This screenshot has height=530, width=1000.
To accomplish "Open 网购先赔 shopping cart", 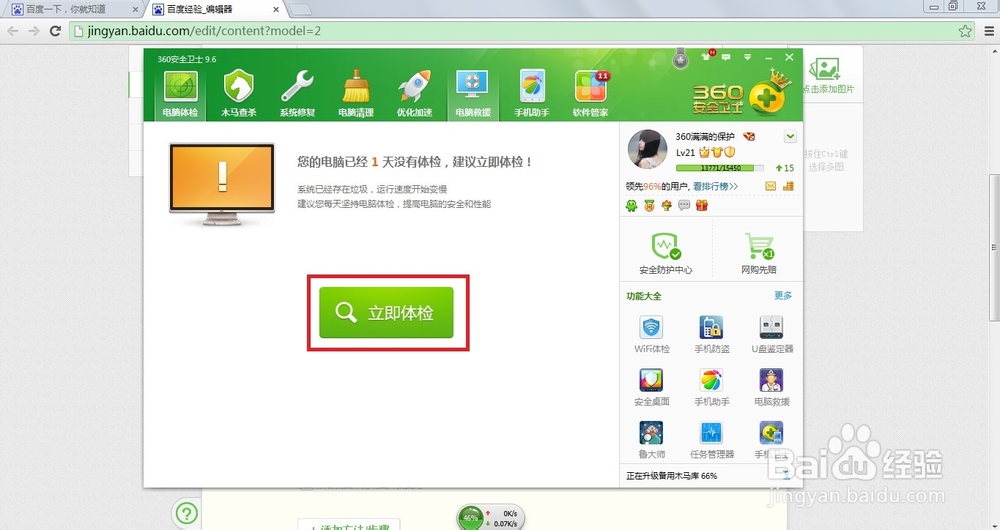I will tap(758, 253).
